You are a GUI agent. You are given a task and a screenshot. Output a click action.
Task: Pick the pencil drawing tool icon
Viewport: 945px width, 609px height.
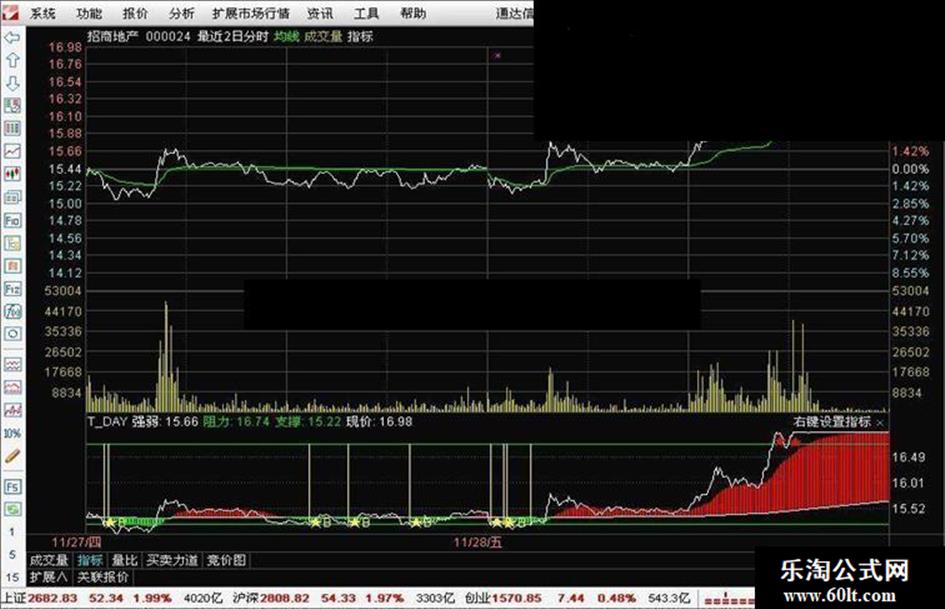(x=12, y=456)
